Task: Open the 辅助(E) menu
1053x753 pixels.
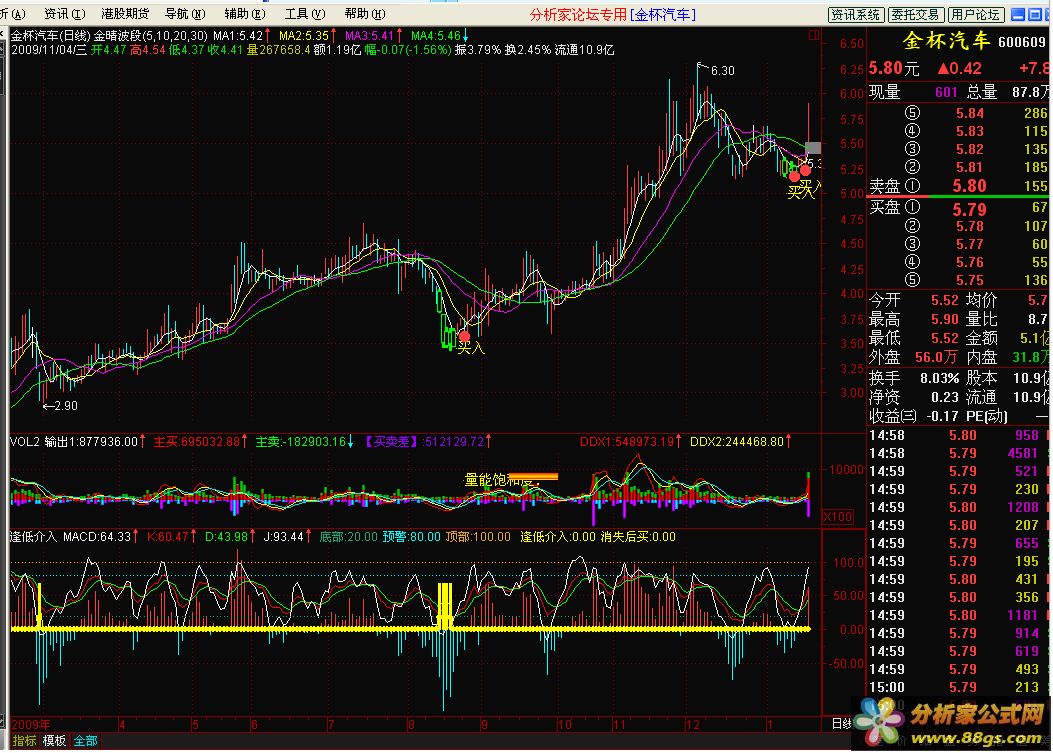Action: (244, 13)
